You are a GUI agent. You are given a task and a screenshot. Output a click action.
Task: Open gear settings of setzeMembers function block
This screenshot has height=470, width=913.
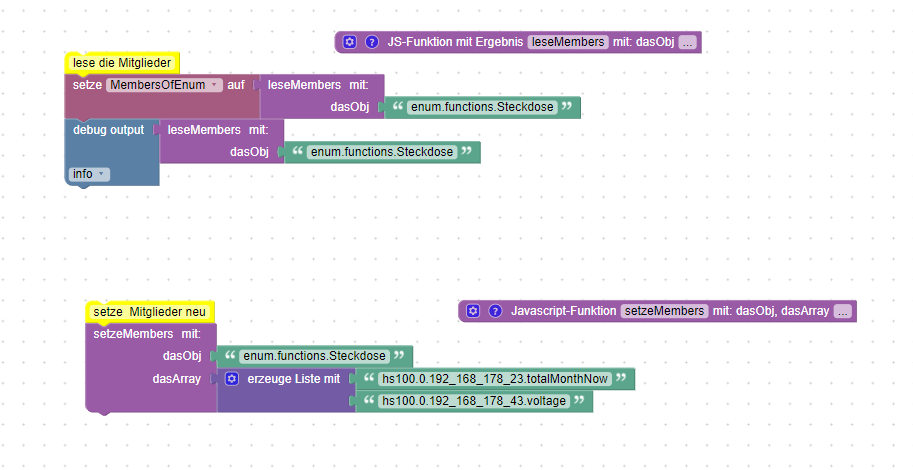pyautogui.click(x=473, y=311)
